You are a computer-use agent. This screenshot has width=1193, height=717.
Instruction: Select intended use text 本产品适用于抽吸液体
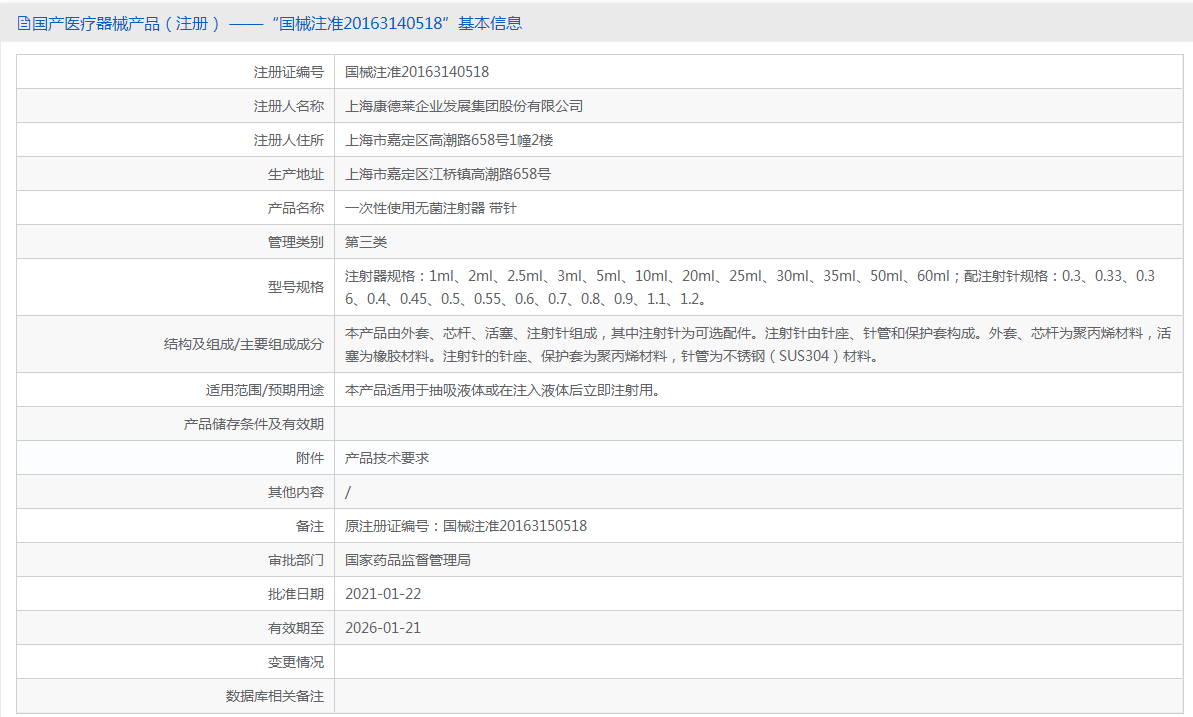point(502,390)
